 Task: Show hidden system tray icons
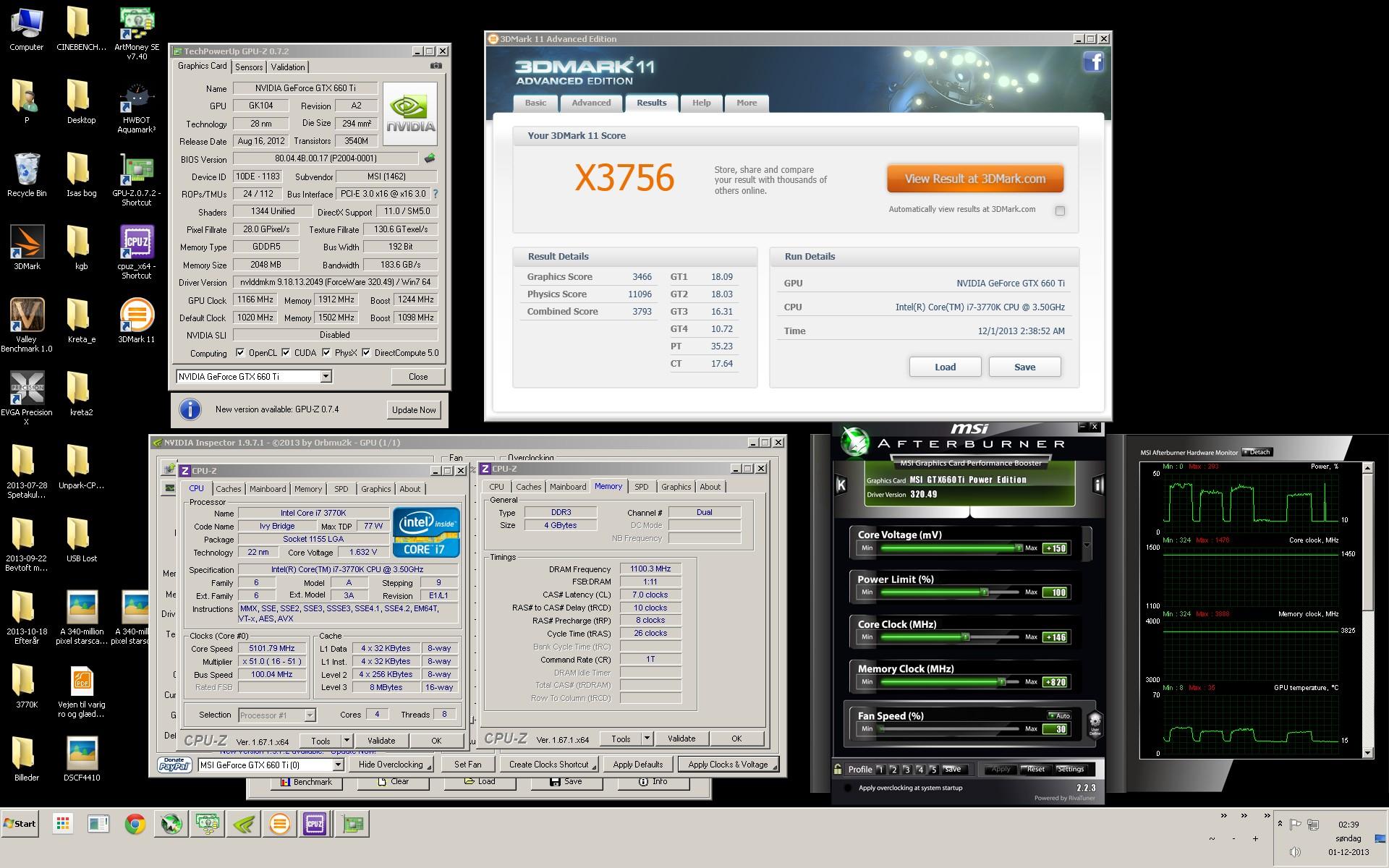coord(1280,823)
